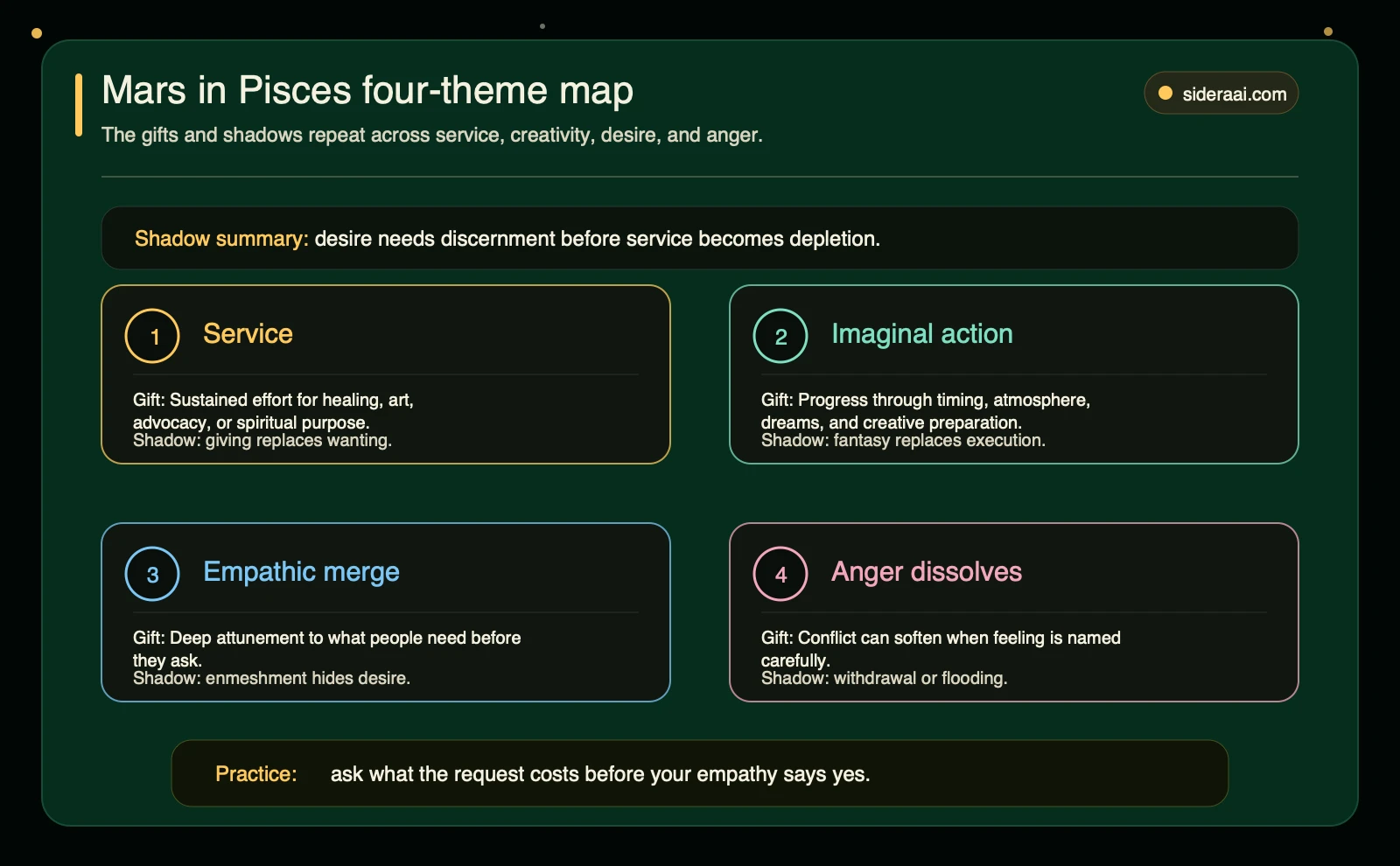Select the number 4 circle for Anger dissolves

780,574
